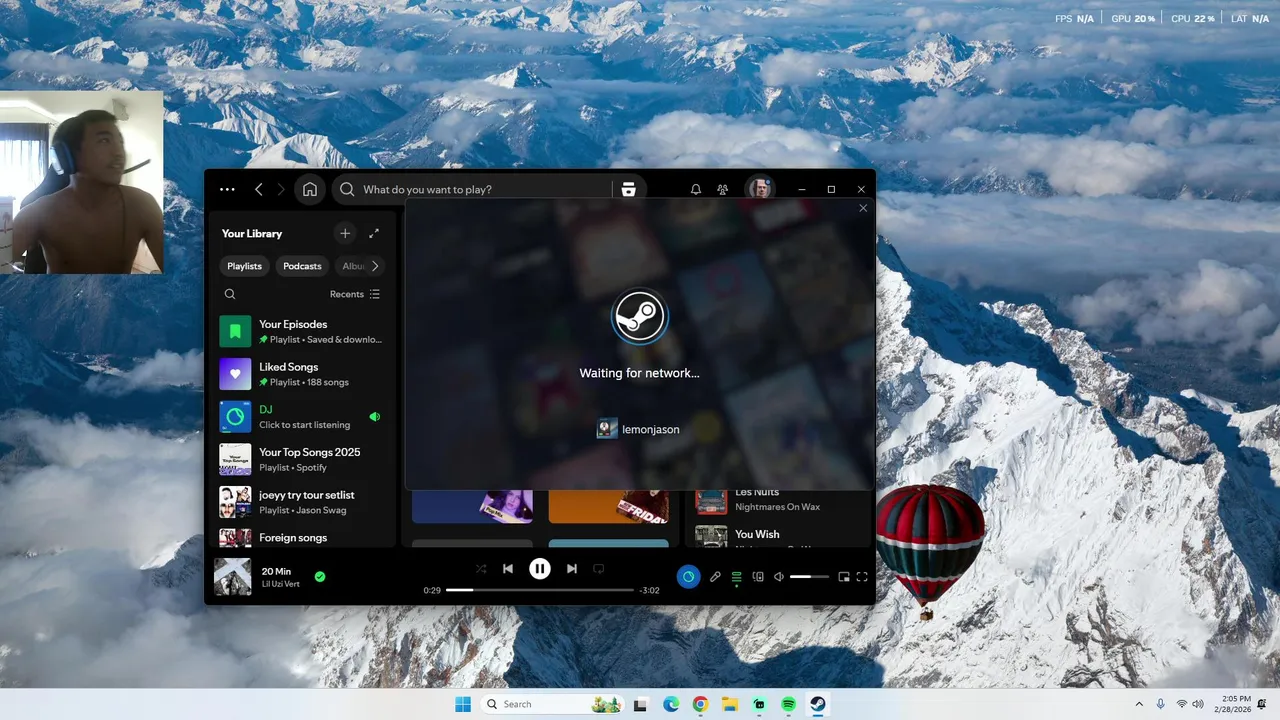Pause the current song
The height and width of the screenshot is (720, 1280).
540,568
